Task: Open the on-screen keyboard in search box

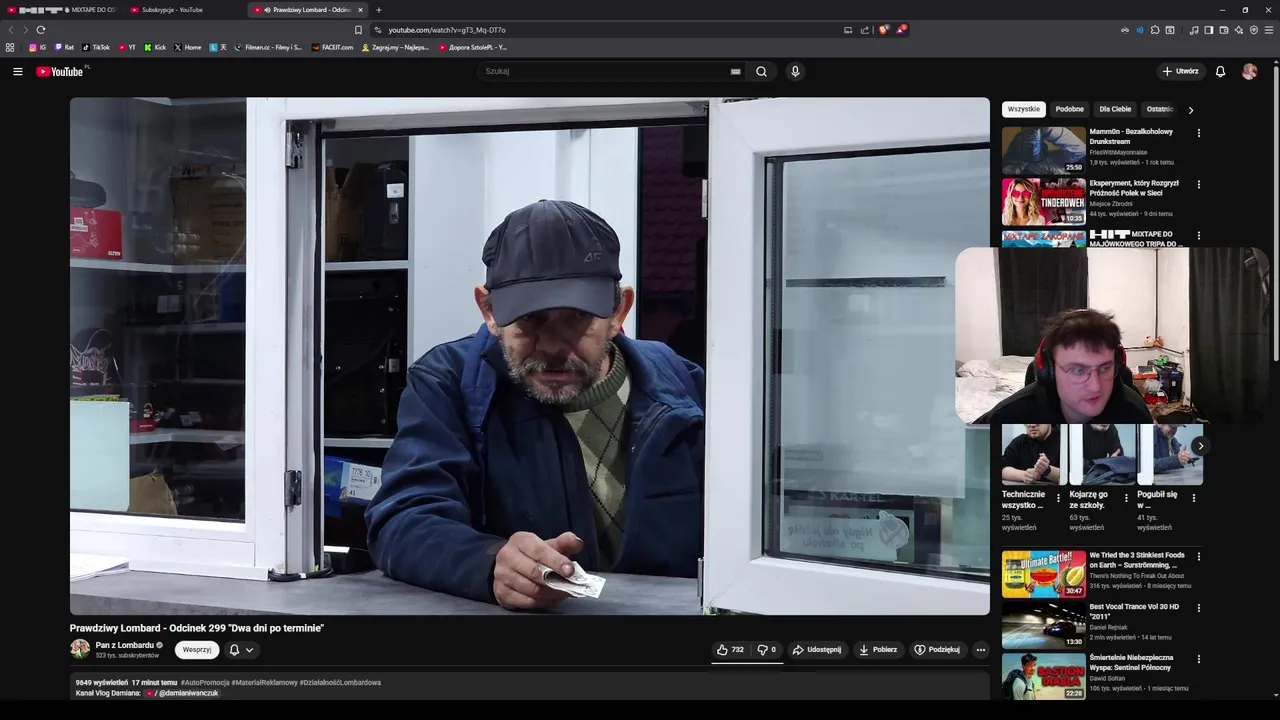Action: pyautogui.click(x=735, y=71)
